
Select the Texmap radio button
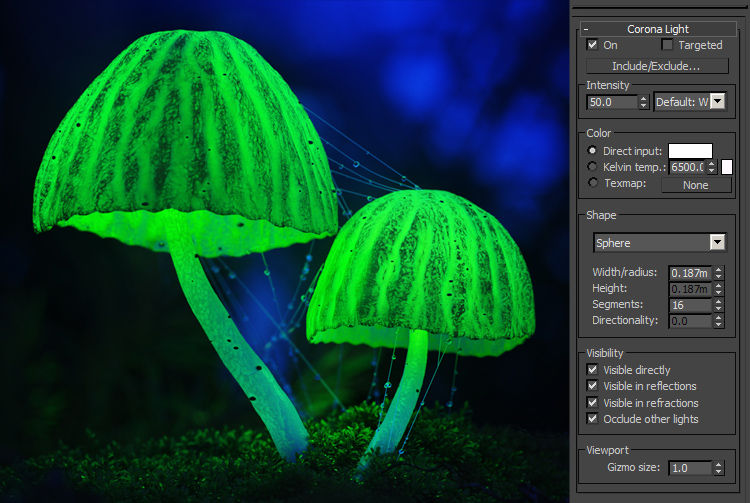point(592,183)
